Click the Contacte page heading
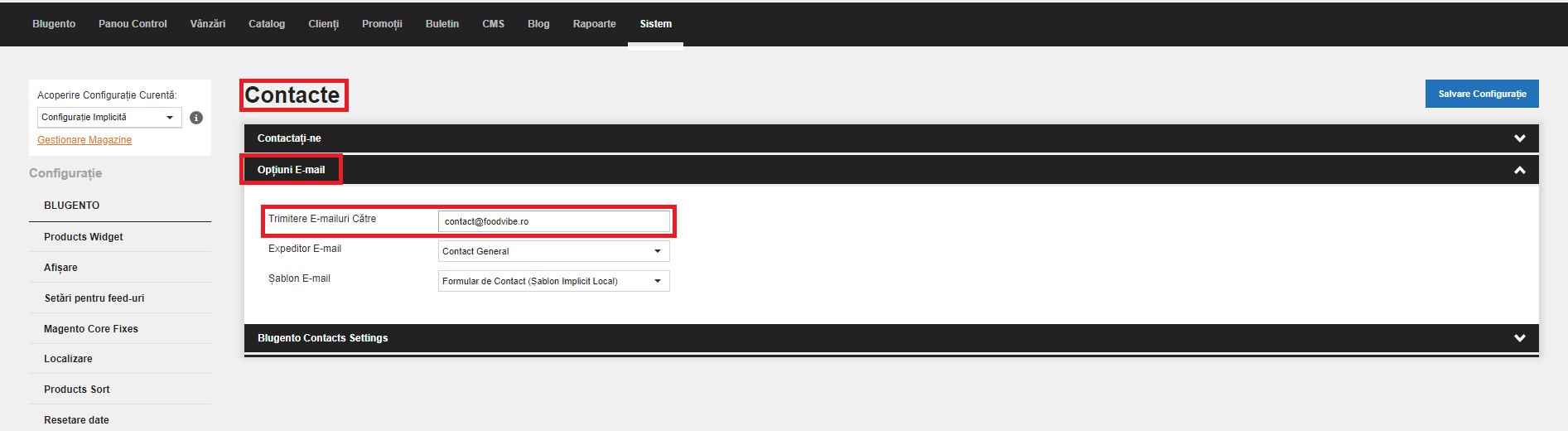Image resolution: width=1568 pixels, height=431 pixels. 292,95
